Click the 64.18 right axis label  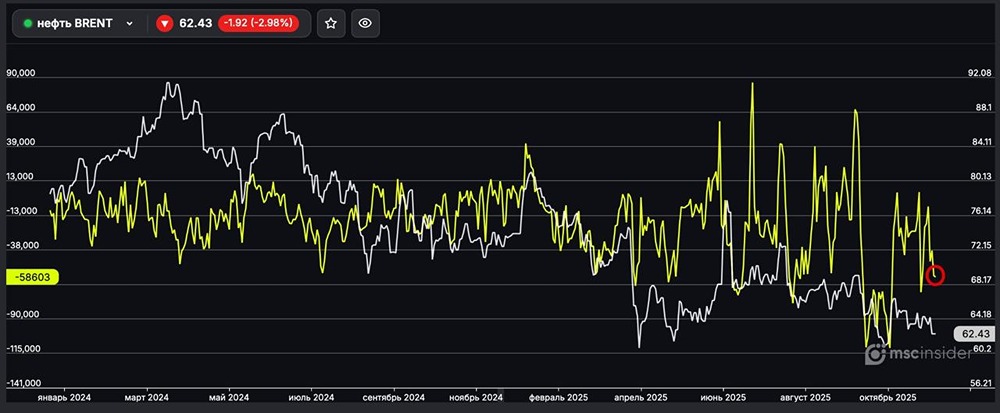coord(980,314)
